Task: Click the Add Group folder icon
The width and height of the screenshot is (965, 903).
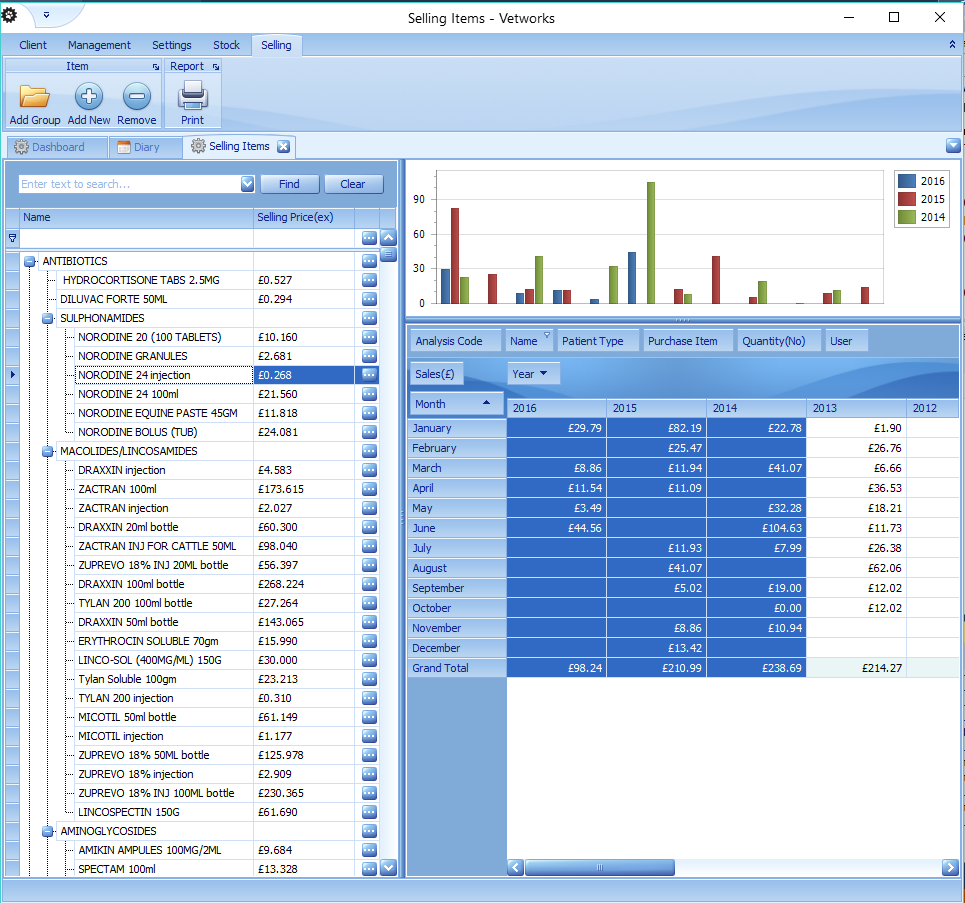Action: tap(34, 97)
